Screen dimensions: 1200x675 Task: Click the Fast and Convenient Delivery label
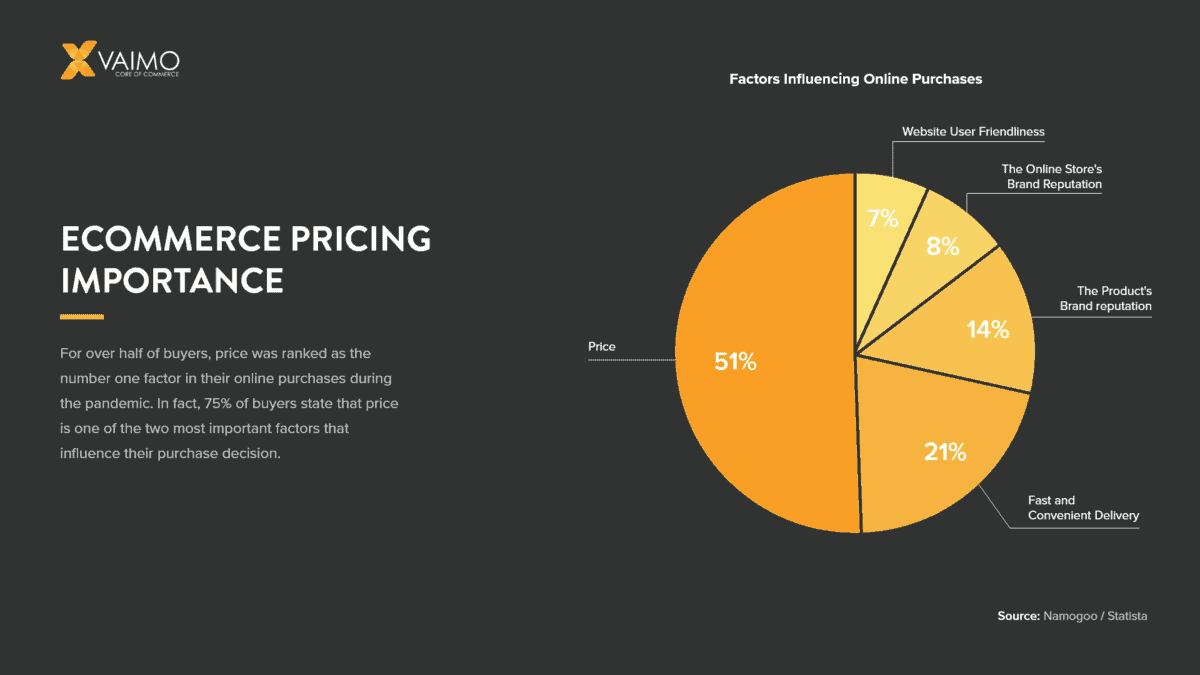pos(1084,508)
